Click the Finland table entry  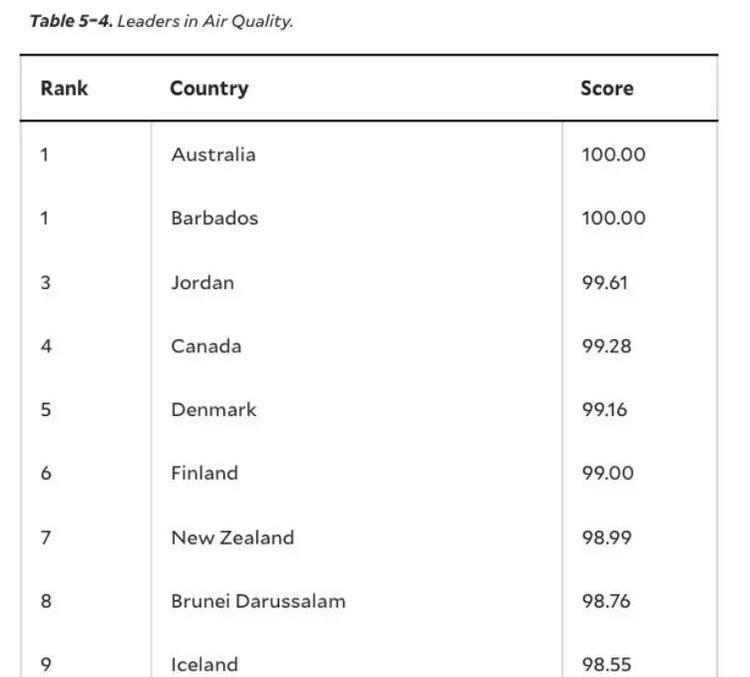coord(204,473)
